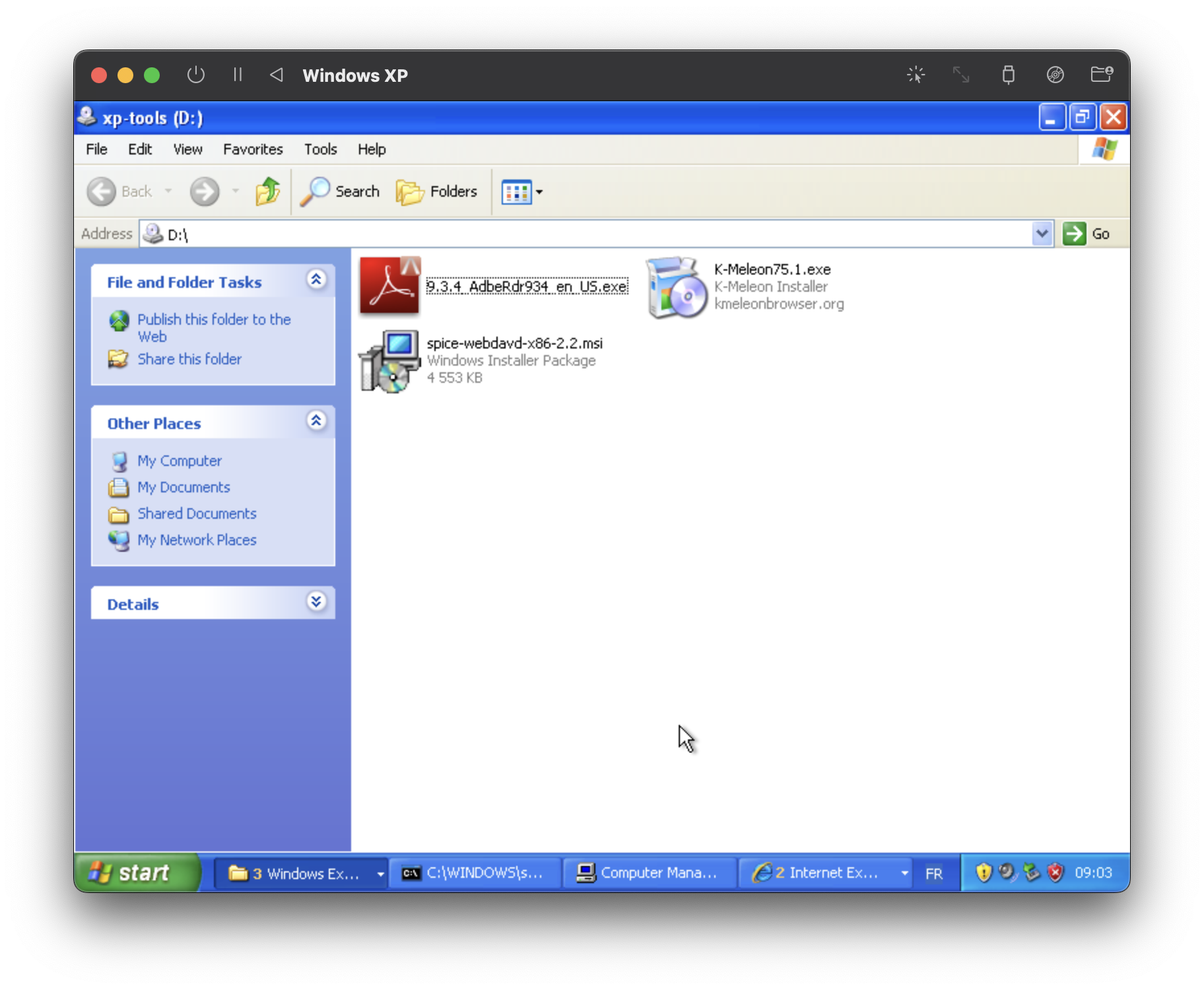Image resolution: width=1204 pixels, height=990 pixels.
Task: Open the Favorites menu
Action: [x=253, y=149]
